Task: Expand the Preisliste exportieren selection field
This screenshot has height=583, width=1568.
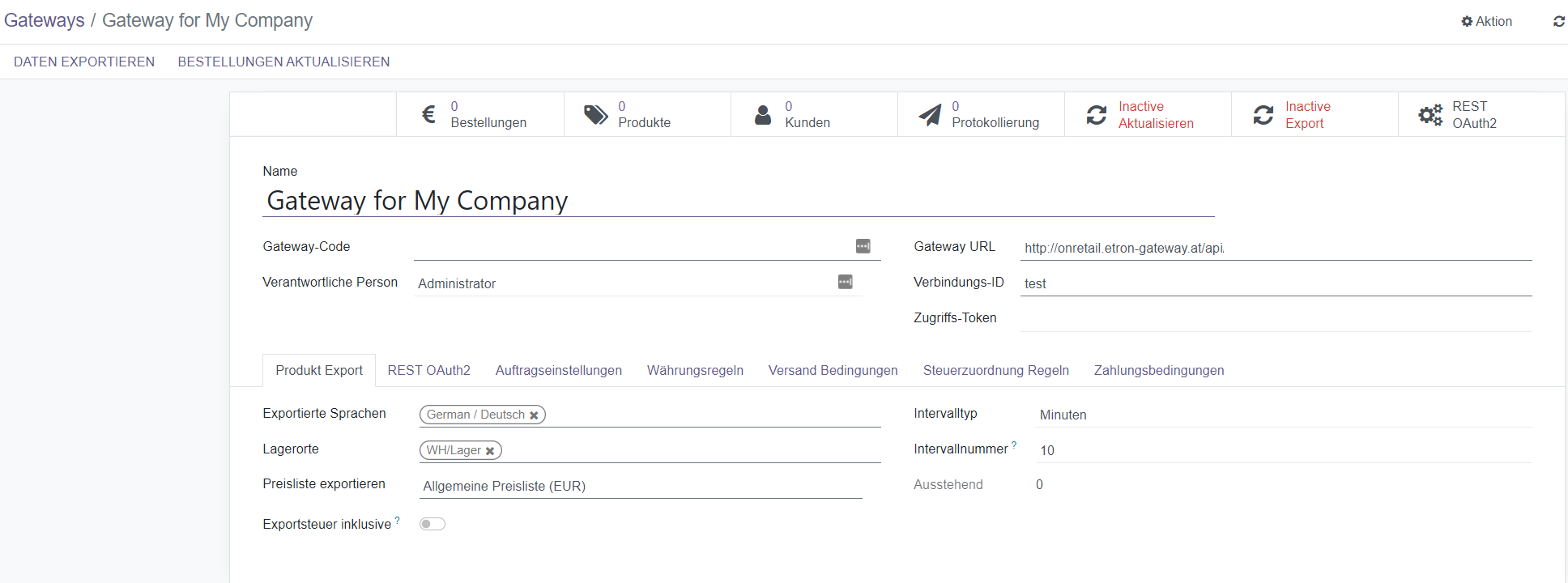Action: coord(640,486)
